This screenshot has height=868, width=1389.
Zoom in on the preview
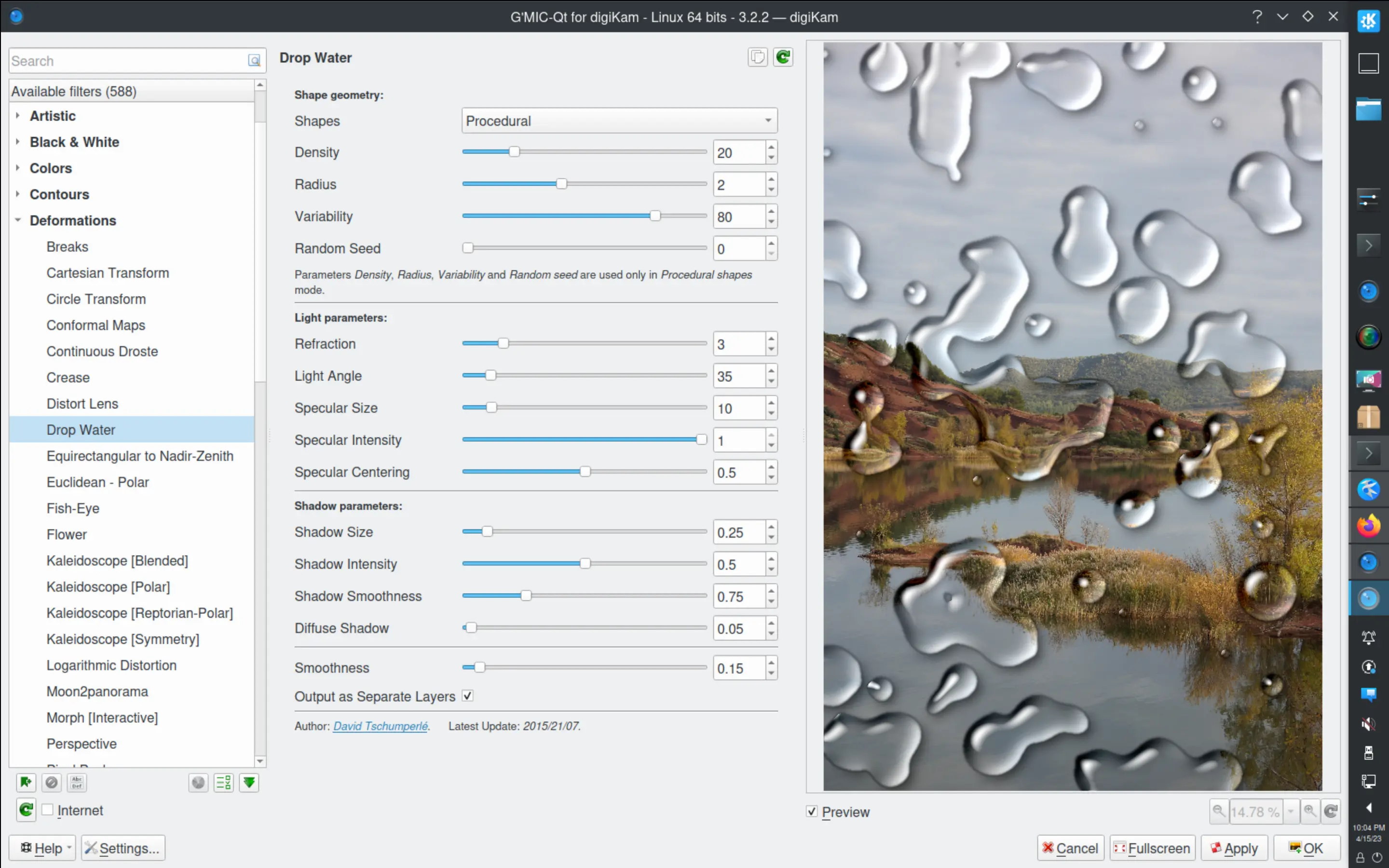click(1310, 811)
